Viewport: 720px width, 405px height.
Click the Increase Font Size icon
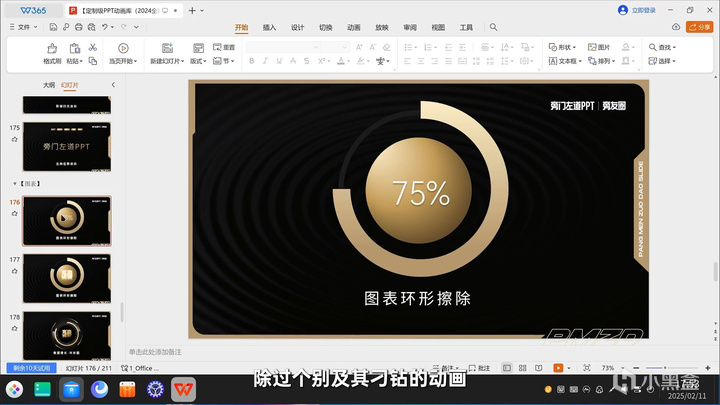click(359, 47)
